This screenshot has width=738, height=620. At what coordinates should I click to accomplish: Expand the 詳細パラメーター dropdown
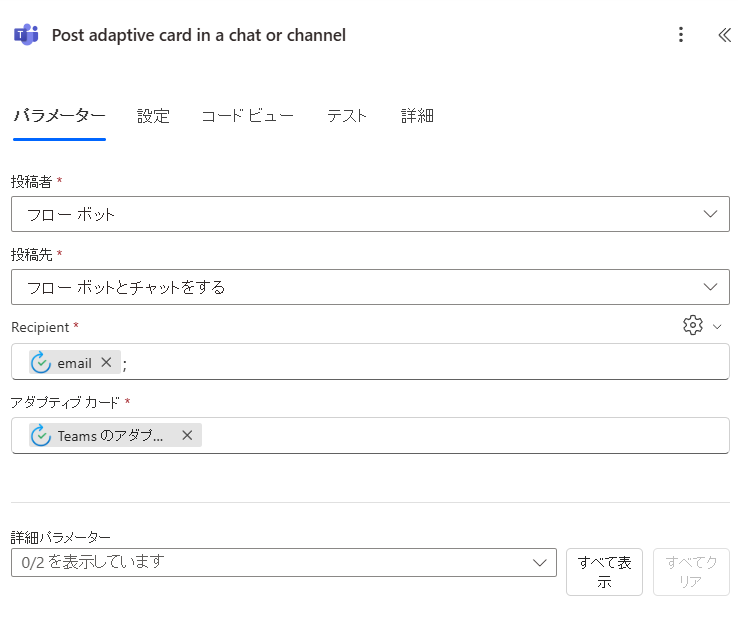(284, 563)
